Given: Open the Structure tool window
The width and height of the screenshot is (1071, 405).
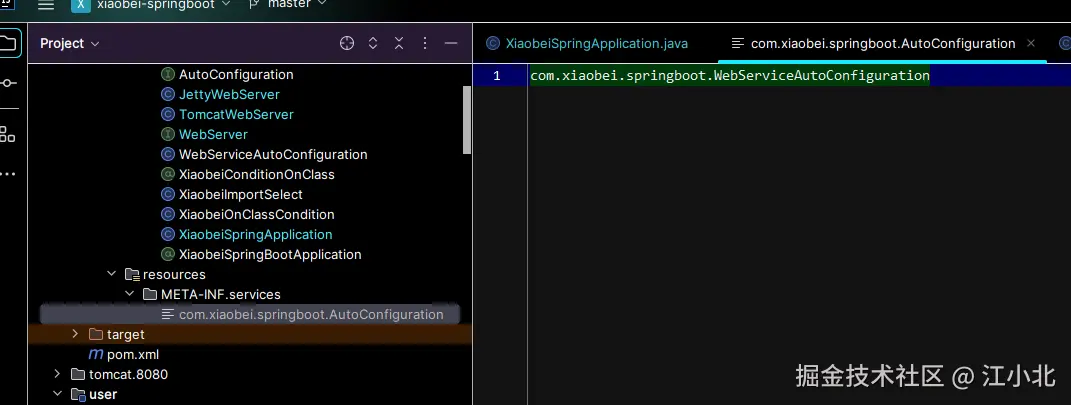Looking at the screenshot, I should 8,134.
